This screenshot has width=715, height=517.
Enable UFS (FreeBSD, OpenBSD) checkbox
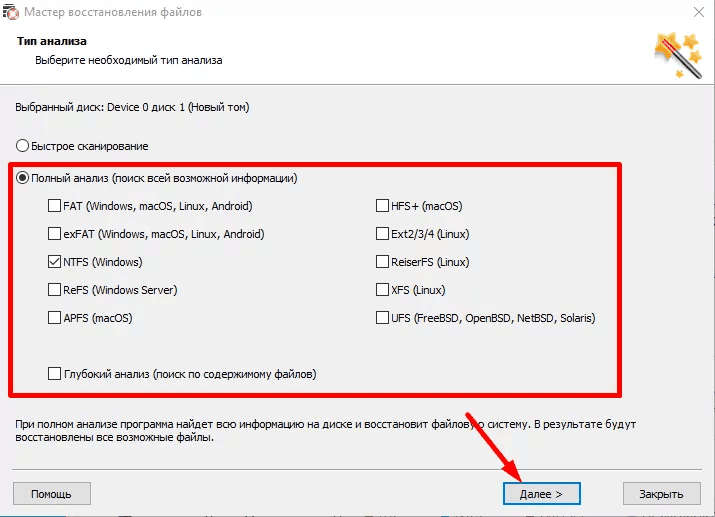click(382, 319)
